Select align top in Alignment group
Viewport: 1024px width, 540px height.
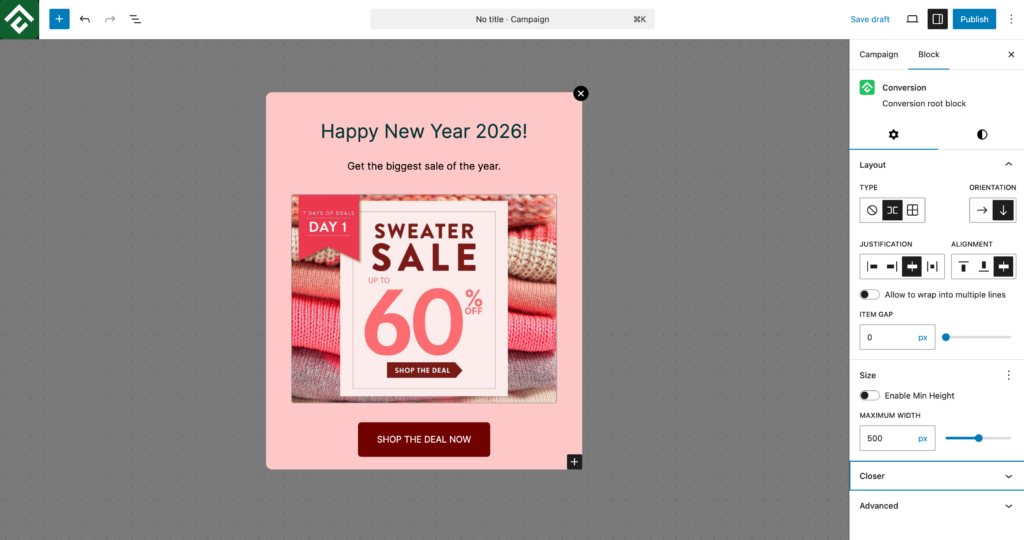pyautogui.click(x=963, y=267)
